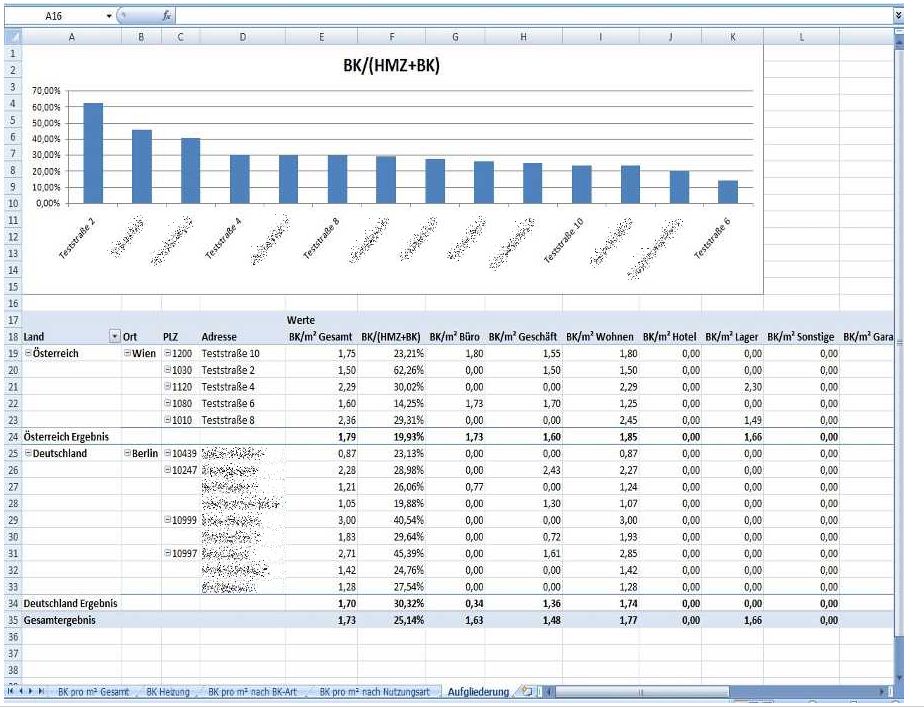Collapse the Österreich group
The image size is (924, 708).
tap(28, 353)
